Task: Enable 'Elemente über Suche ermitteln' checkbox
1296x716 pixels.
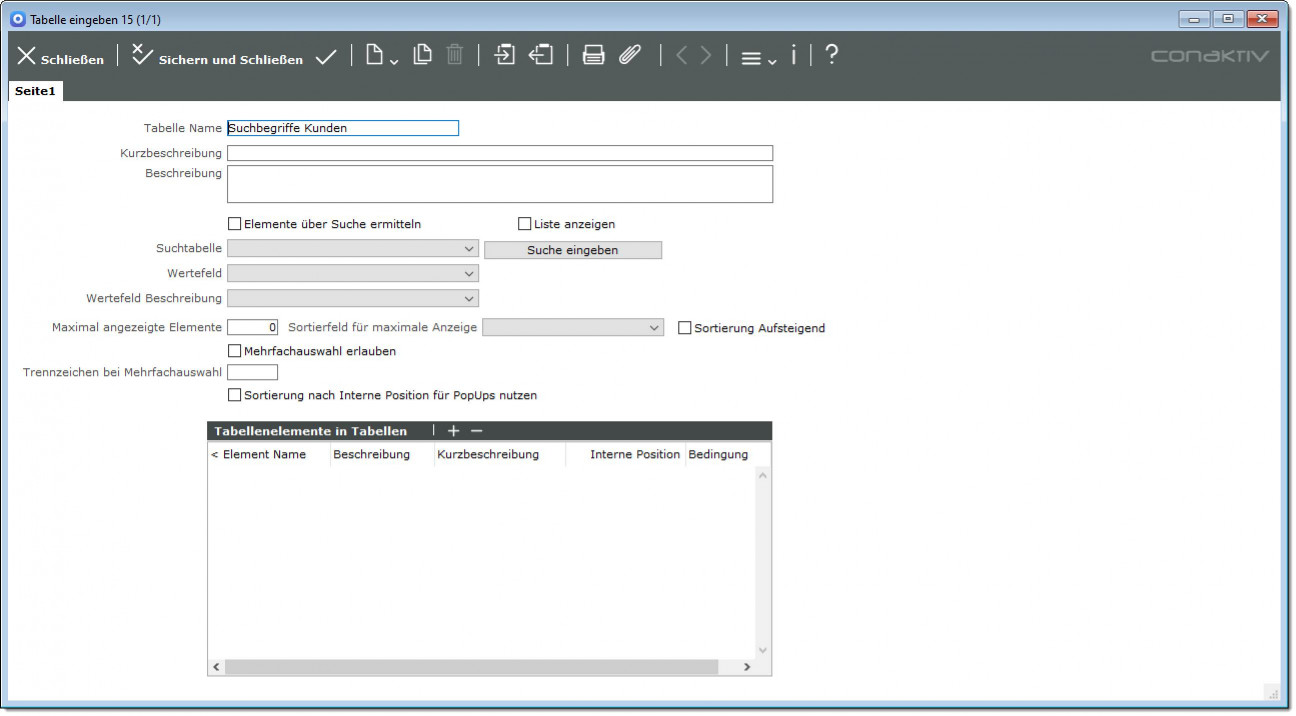Action: pos(235,224)
